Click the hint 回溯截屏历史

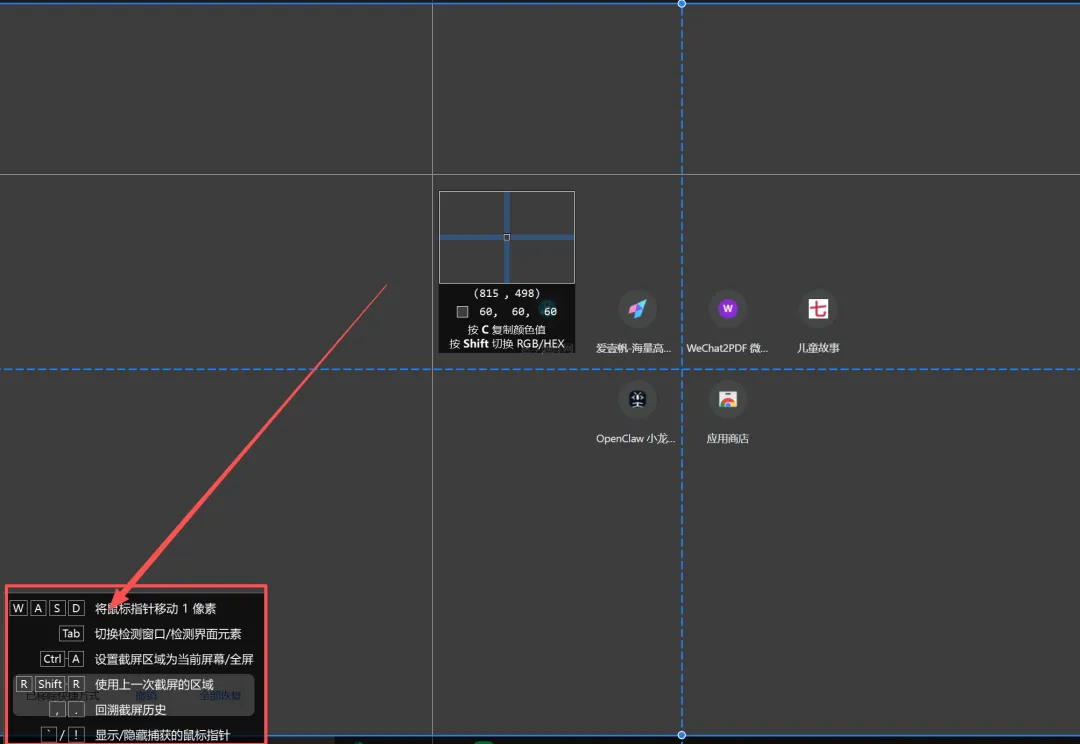pos(130,710)
